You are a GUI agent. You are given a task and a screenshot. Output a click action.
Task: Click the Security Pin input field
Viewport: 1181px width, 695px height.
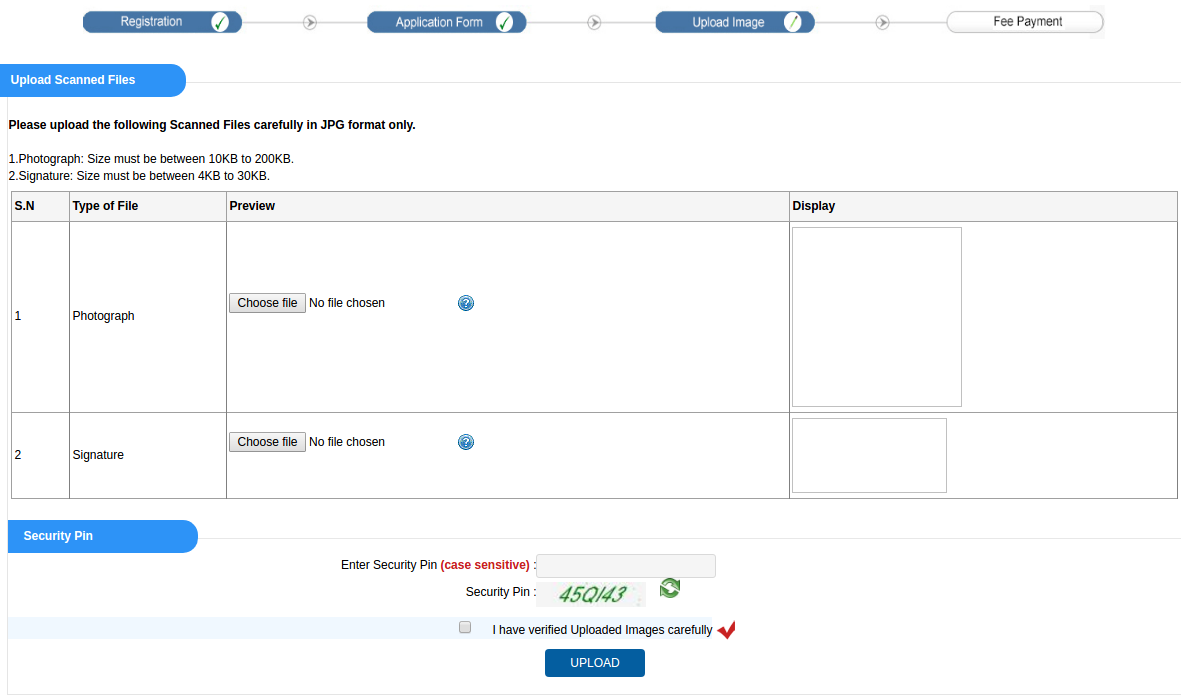(x=625, y=565)
